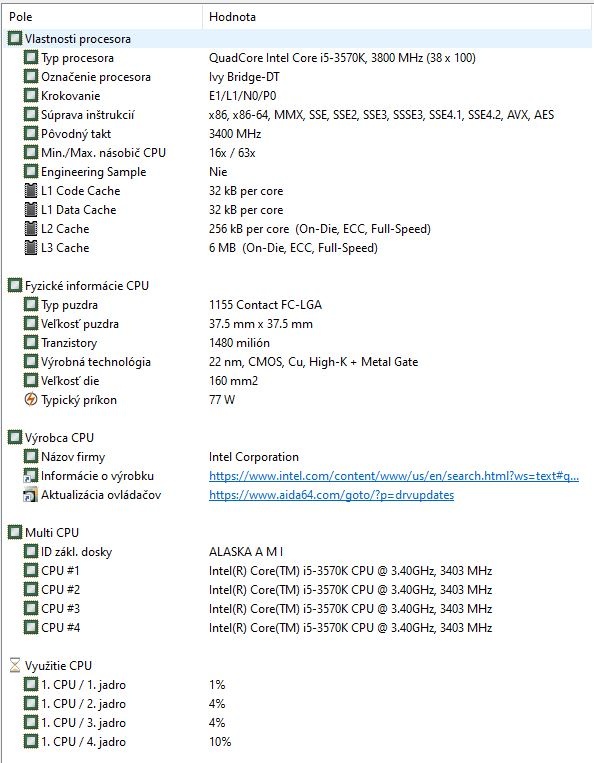The height and width of the screenshot is (763, 594).
Task: Click the Názov firmy row icon
Action: click(x=31, y=456)
